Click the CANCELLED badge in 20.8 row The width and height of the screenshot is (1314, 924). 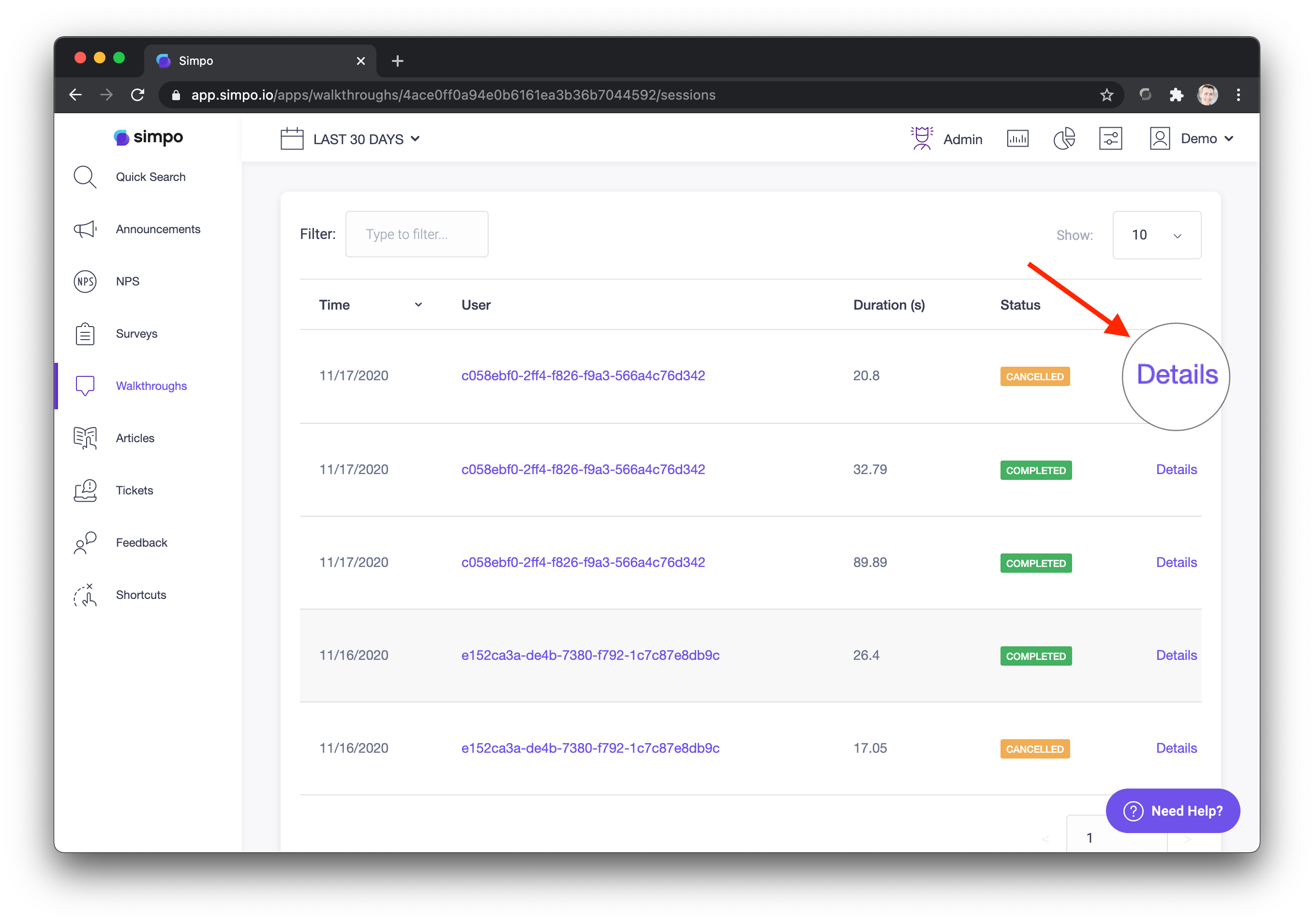click(1035, 376)
